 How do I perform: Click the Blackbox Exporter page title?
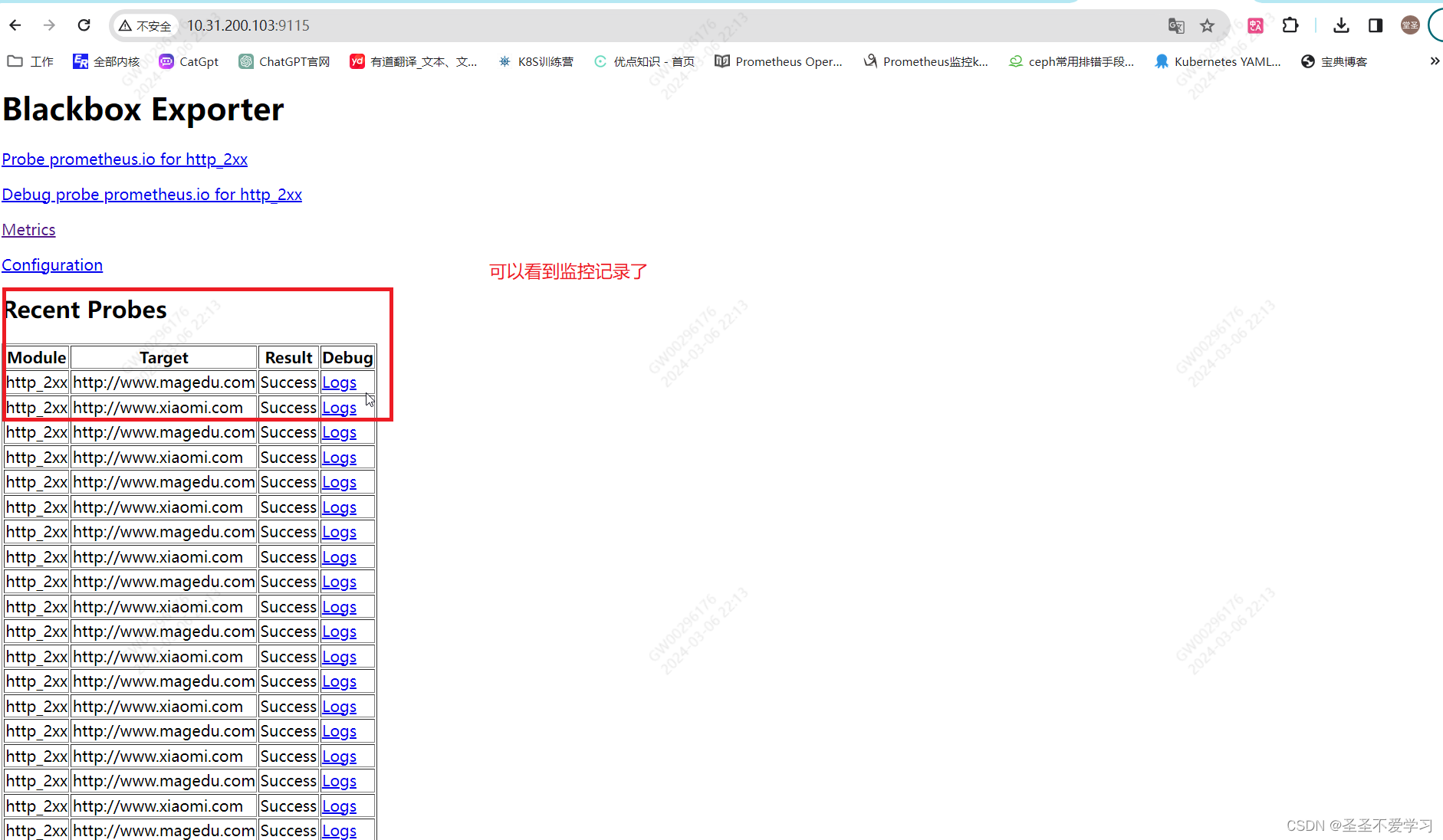[143, 110]
